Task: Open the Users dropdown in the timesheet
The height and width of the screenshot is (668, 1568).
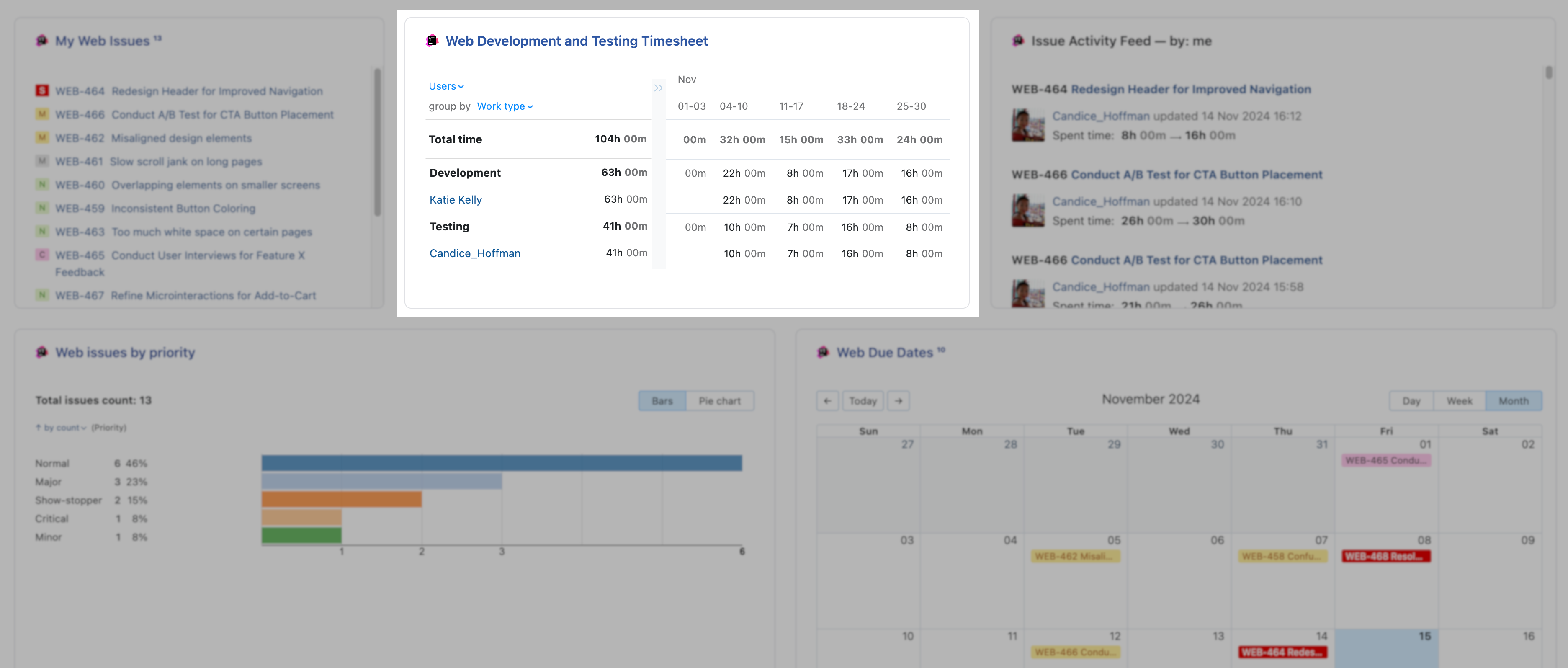Action: 445,86
